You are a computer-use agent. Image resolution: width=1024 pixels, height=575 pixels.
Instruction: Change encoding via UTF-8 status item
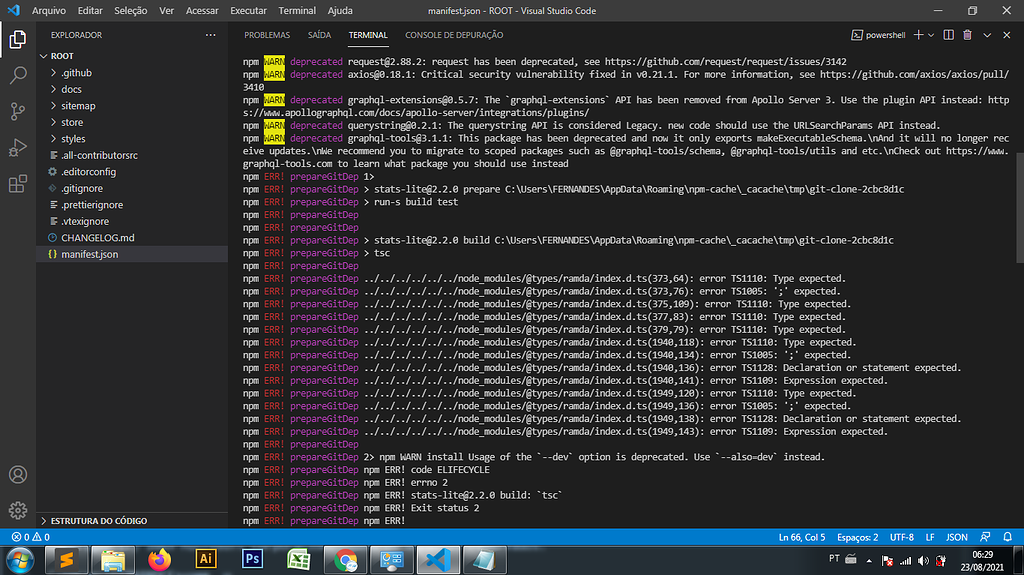pos(901,537)
